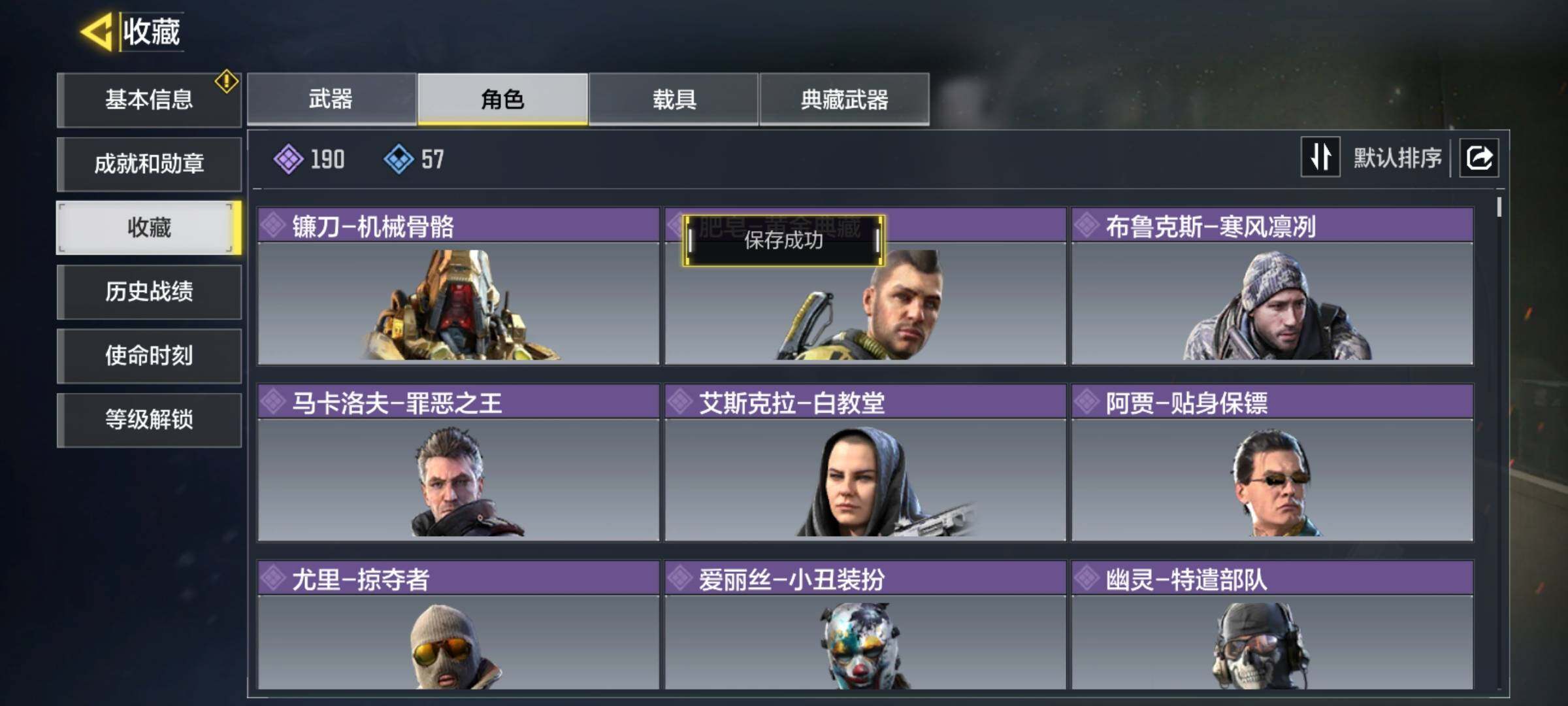Click the blue rare rarity diamond icon

pos(399,159)
